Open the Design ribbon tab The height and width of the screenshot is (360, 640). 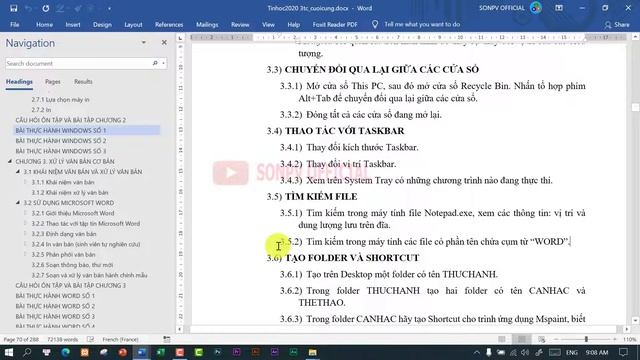point(102,24)
